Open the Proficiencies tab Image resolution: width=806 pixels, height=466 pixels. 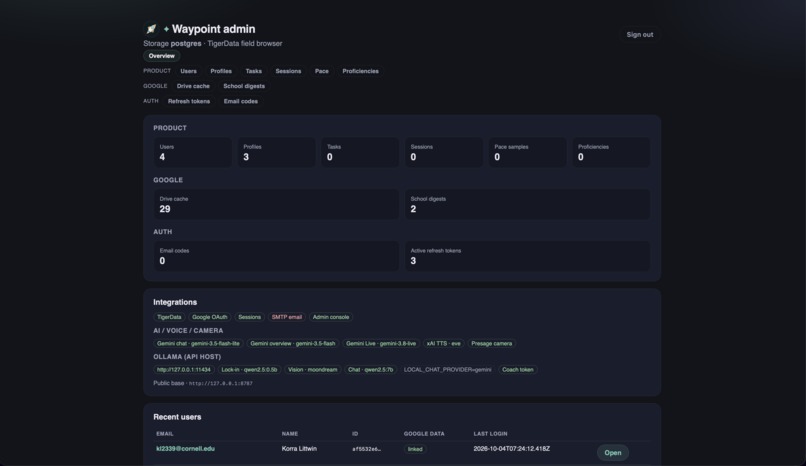360,71
